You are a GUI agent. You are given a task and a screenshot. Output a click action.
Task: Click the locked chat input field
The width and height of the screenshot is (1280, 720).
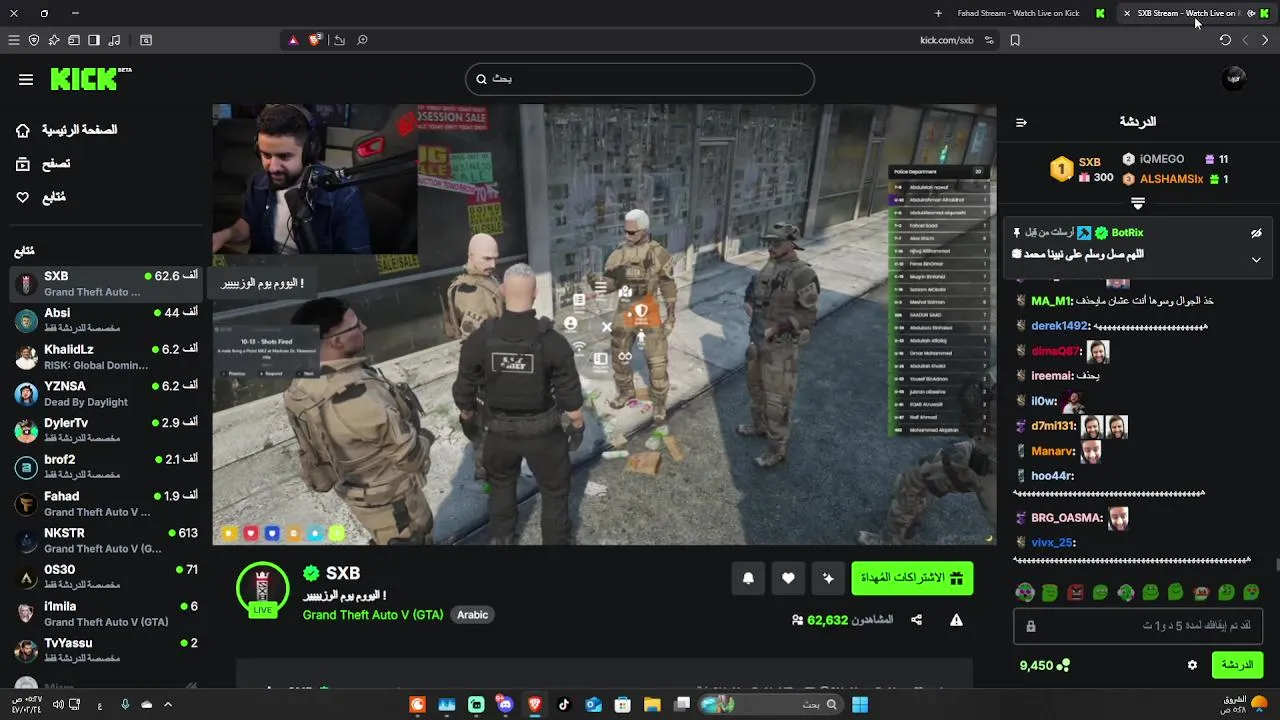(1138, 626)
